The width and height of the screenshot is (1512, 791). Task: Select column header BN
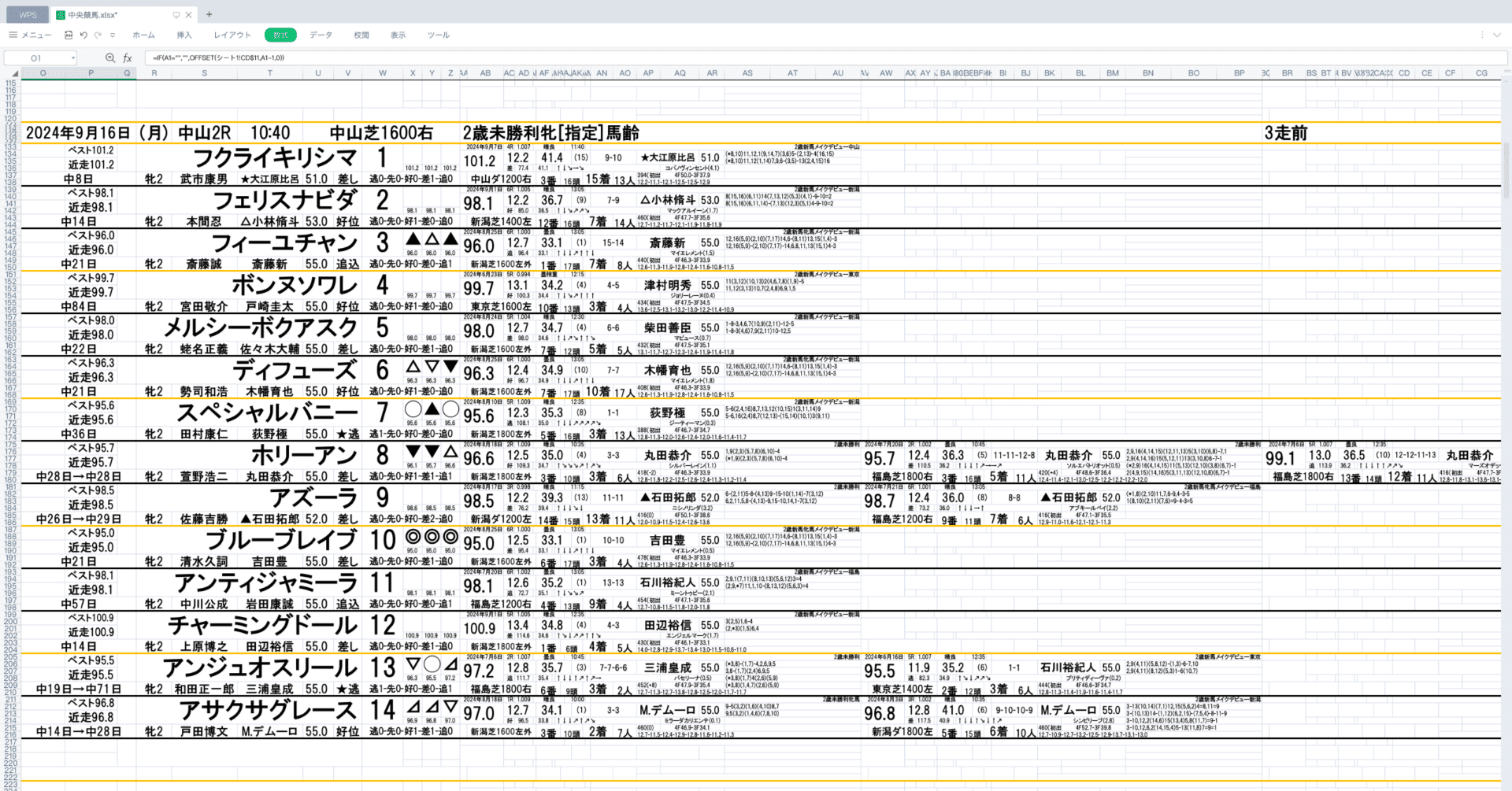[x=1148, y=73]
